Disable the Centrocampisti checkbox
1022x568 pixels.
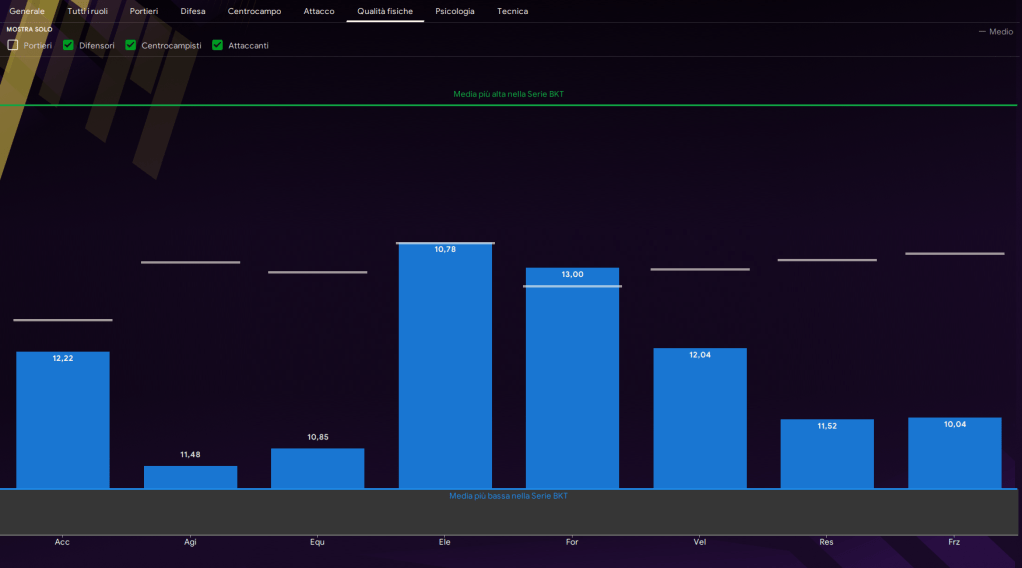(x=131, y=45)
